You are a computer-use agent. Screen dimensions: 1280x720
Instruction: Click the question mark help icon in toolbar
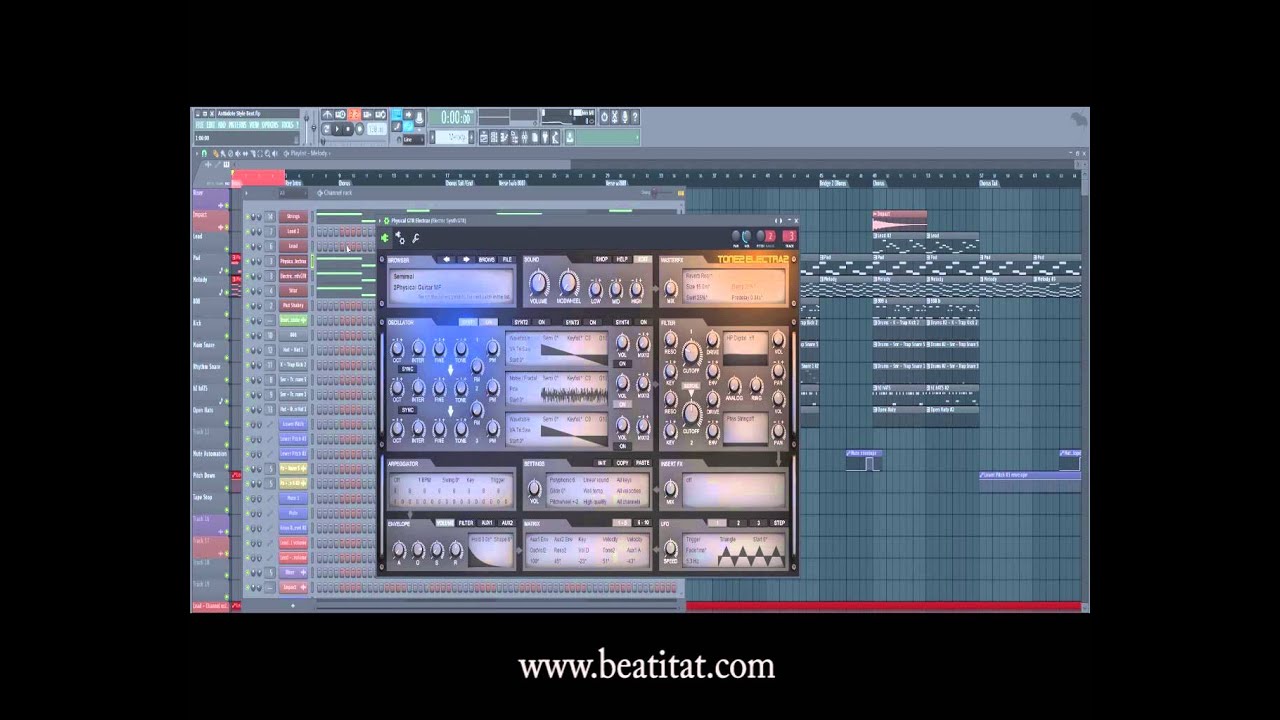[635, 117]
